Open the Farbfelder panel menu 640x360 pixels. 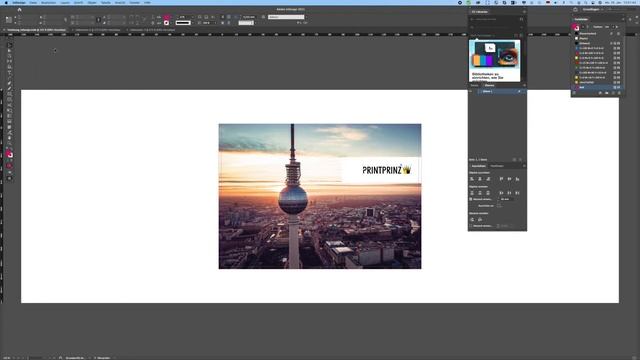pyautogui.click(x=623, y=19)
